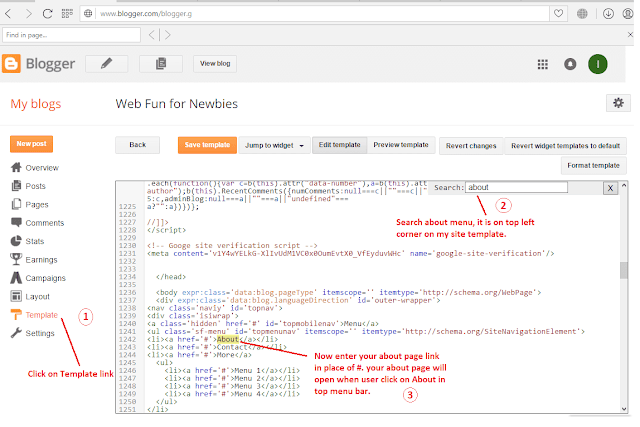Click the highlighted About text in code
This screenshot has height=427, width=640.
tap(227, 339)
